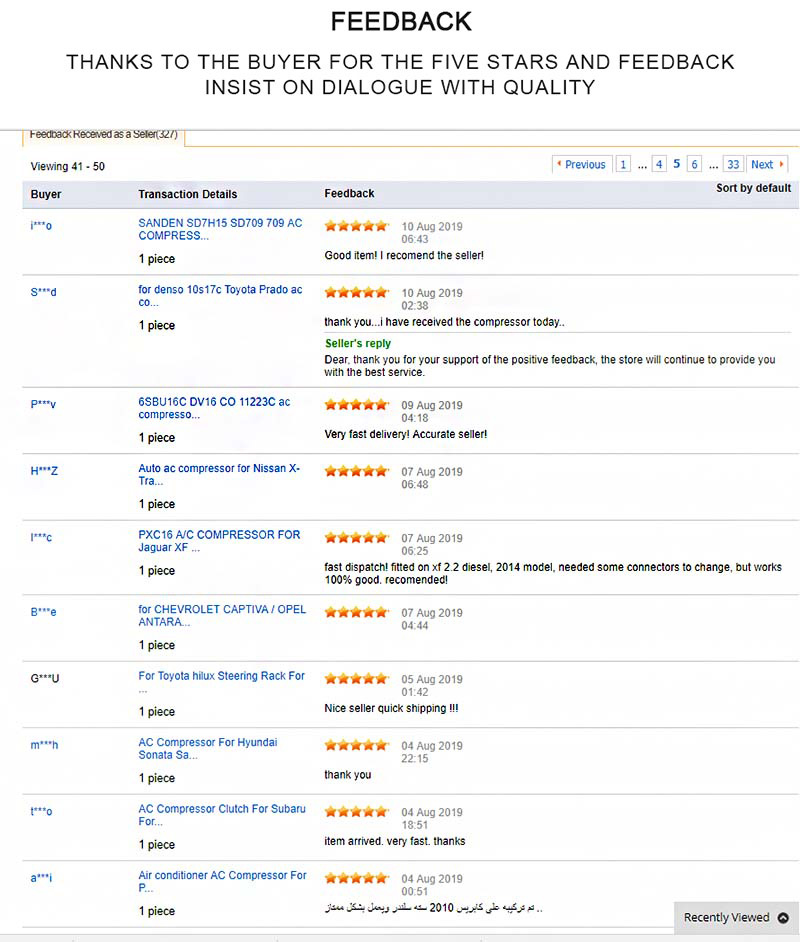Viewport: 800px width, 942px height.
Task: Open the Sort by default option
Action: [753, 188]
